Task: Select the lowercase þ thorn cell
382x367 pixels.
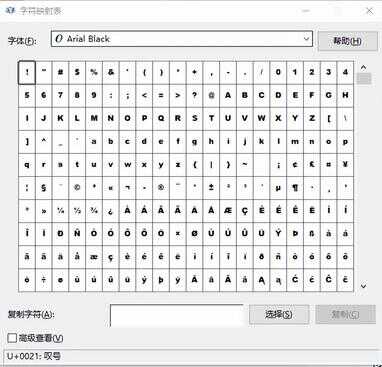Action: click(x=161, y=280)
